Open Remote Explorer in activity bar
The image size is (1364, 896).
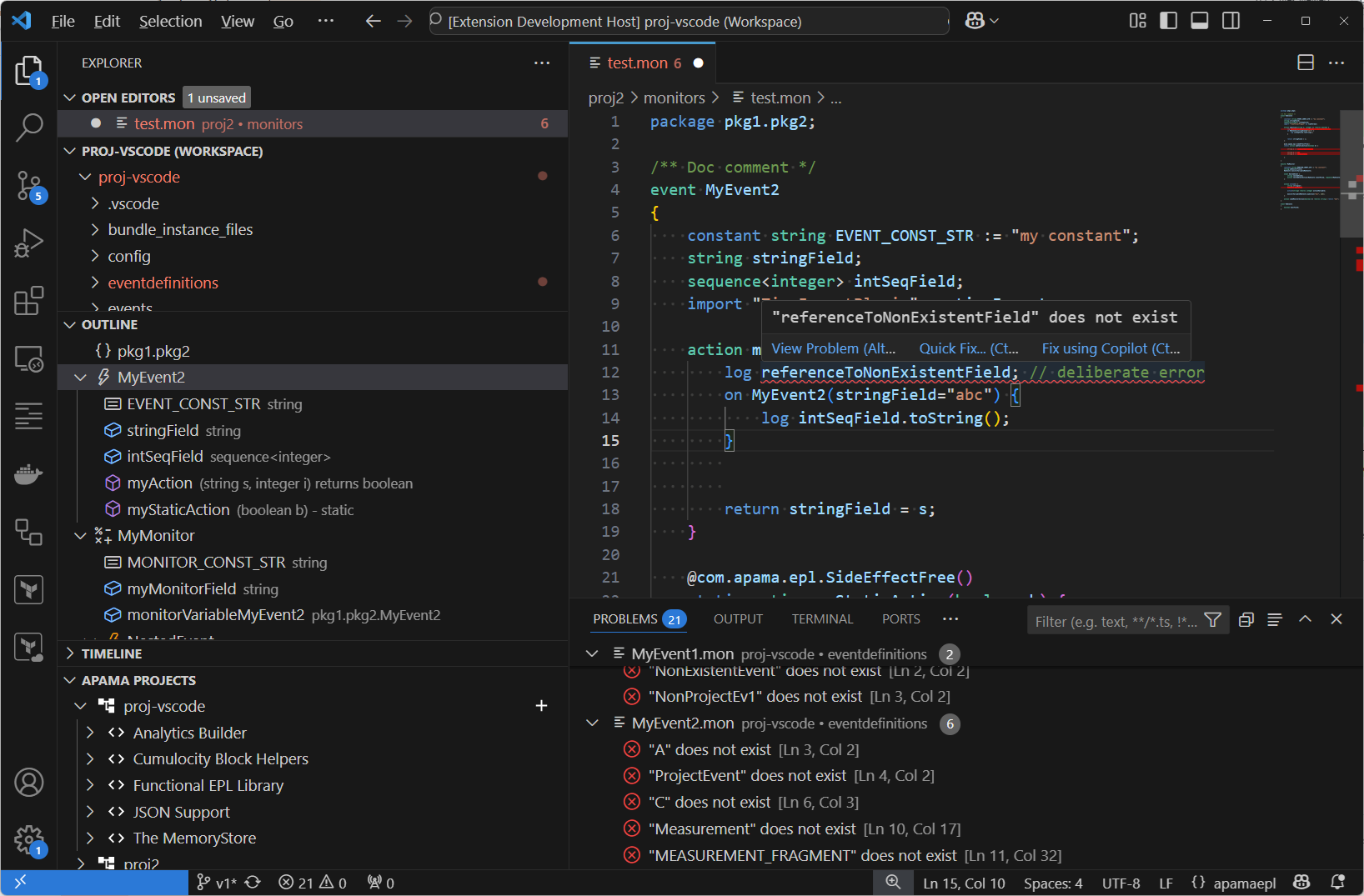click(x=29, y=359)
